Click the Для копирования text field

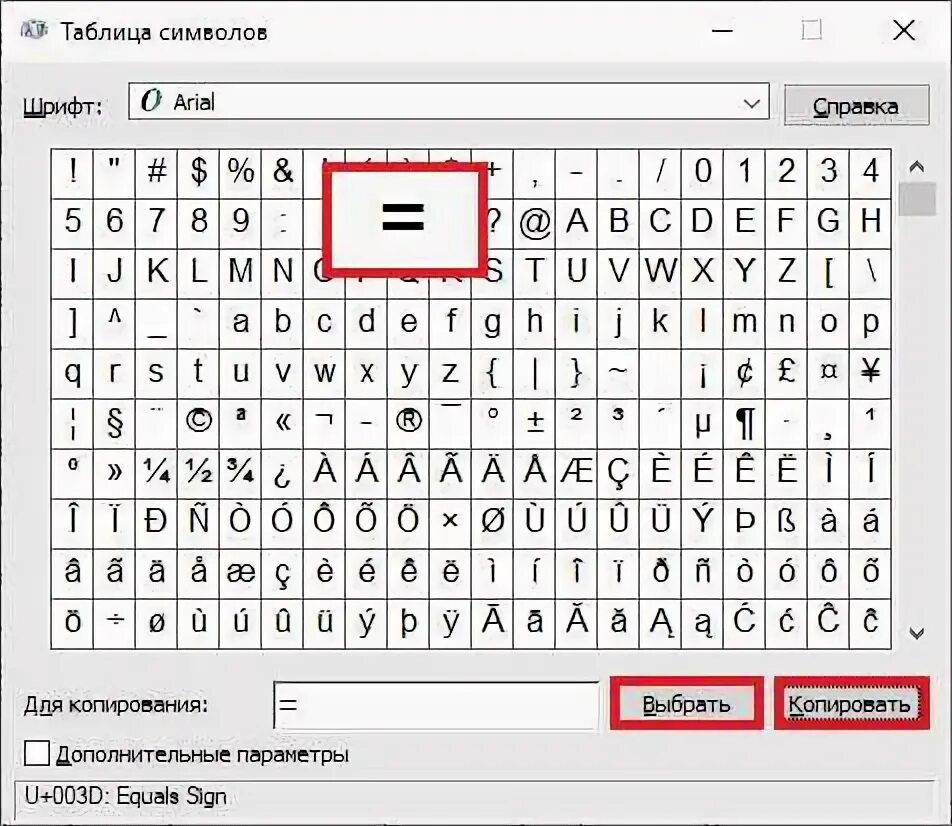[437, 705]
